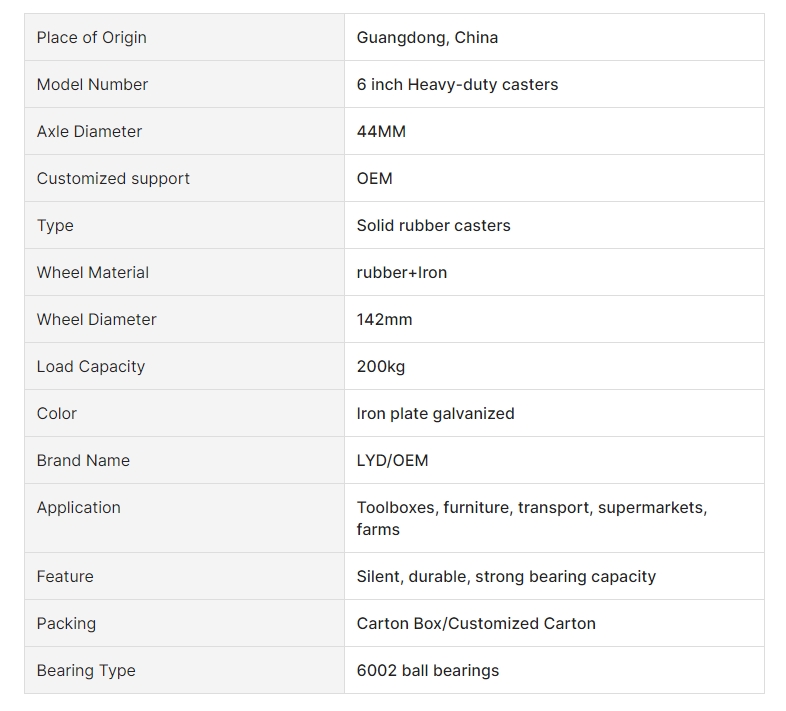Select the 6002 ball bearings value
The height and width of the screenshot is (711, 786).
click(x=428, y=670)
